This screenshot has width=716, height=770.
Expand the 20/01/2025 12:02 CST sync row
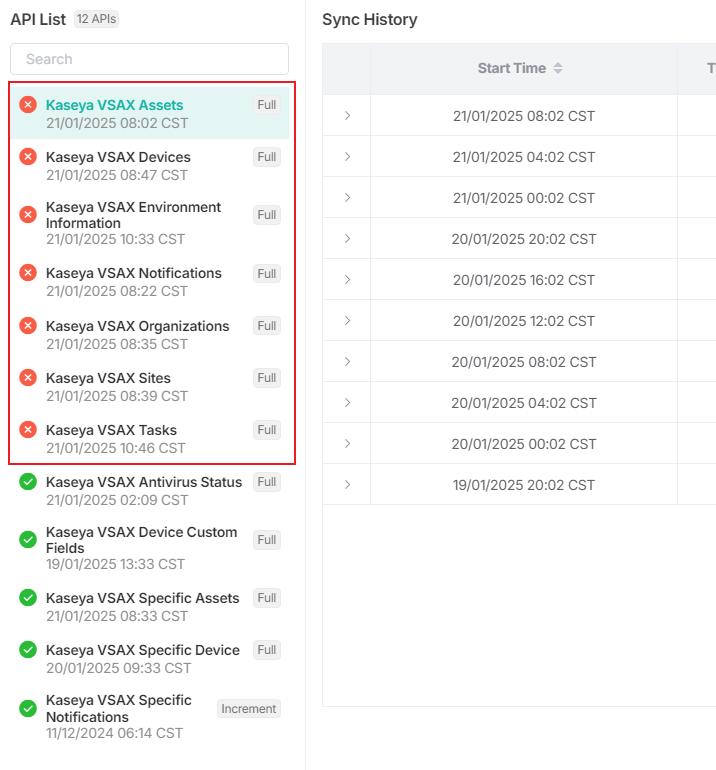(x=347, y=321)
